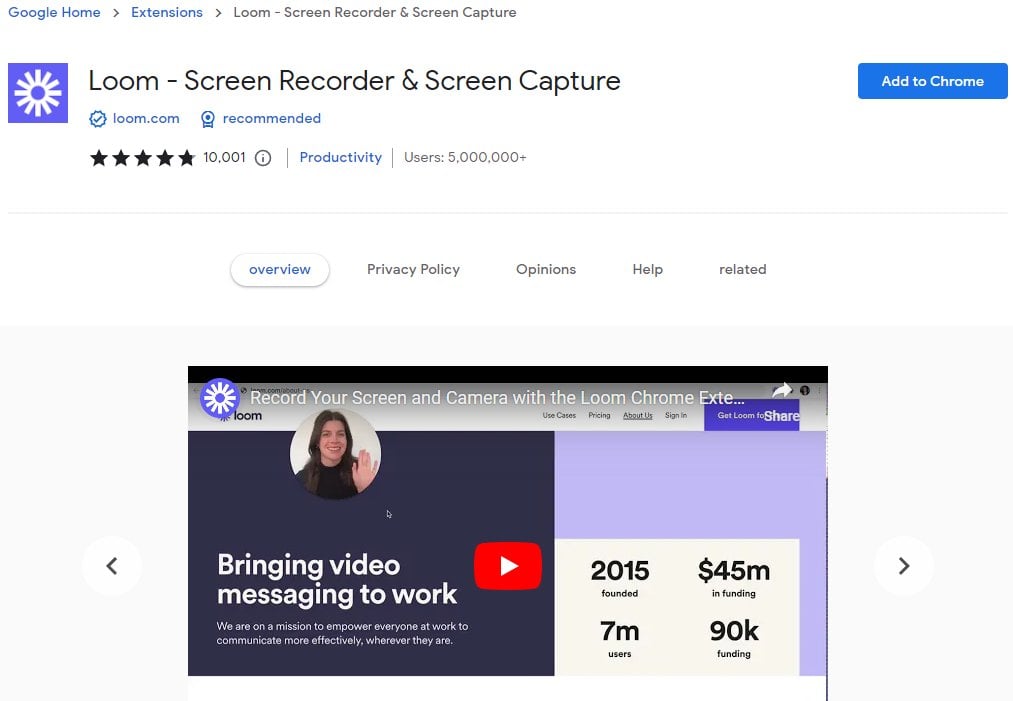
Task: Show the related tab
Action: pos(743,269)
